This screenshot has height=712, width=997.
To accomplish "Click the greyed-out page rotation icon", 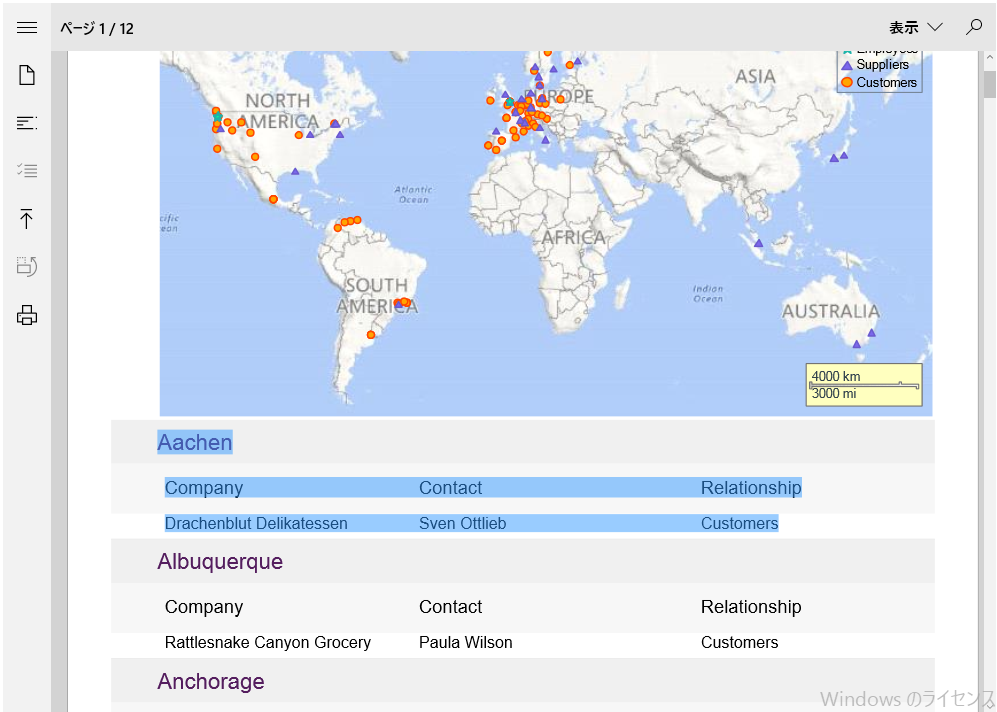I will (27, 266).
